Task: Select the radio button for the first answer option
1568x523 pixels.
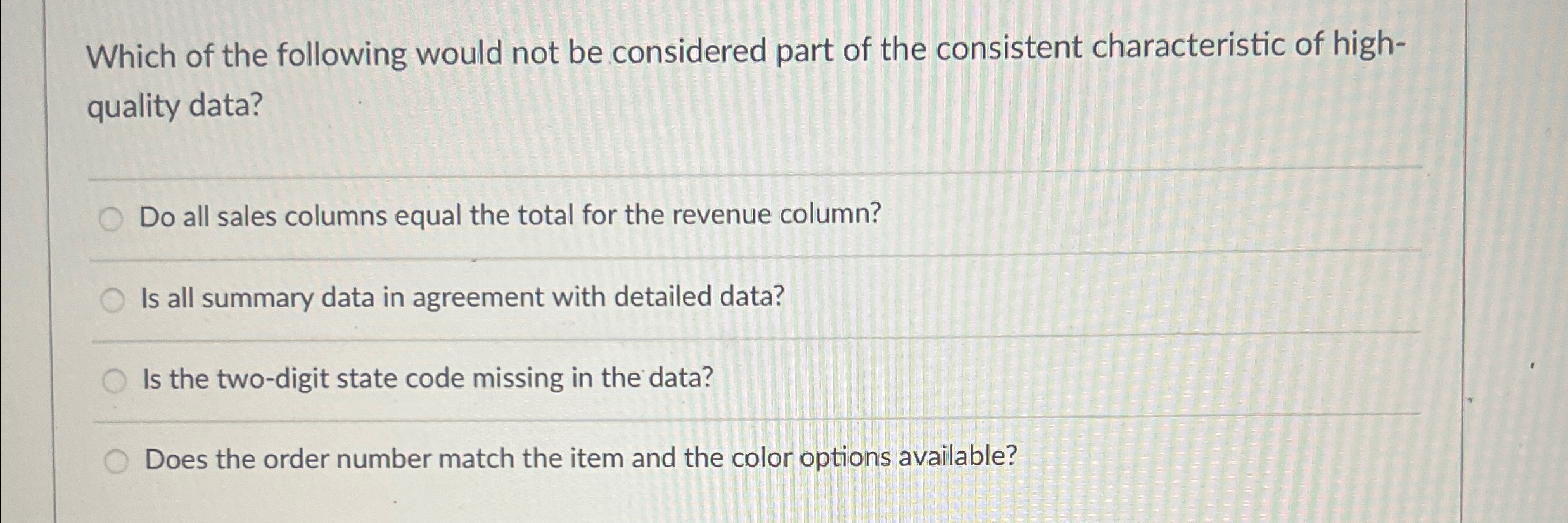Action: coord(113,217)
